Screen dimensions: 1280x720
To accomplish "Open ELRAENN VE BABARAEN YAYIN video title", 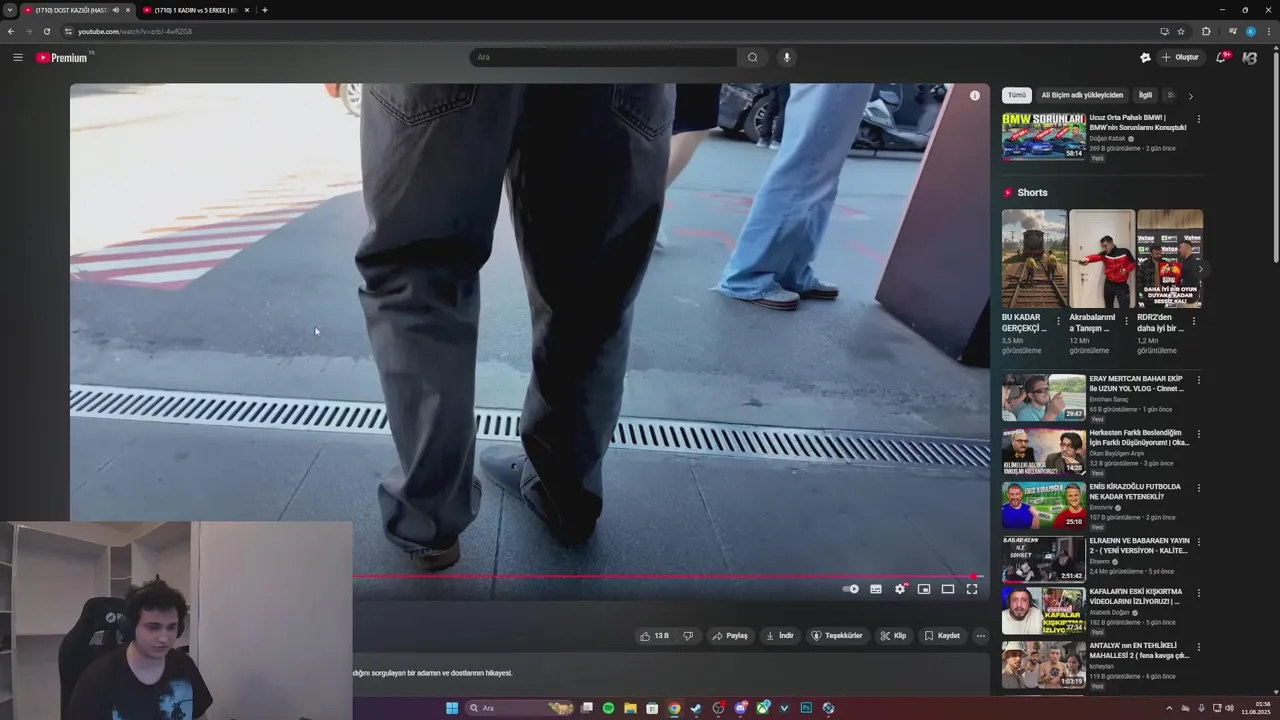I will [x=1138, y=545].
